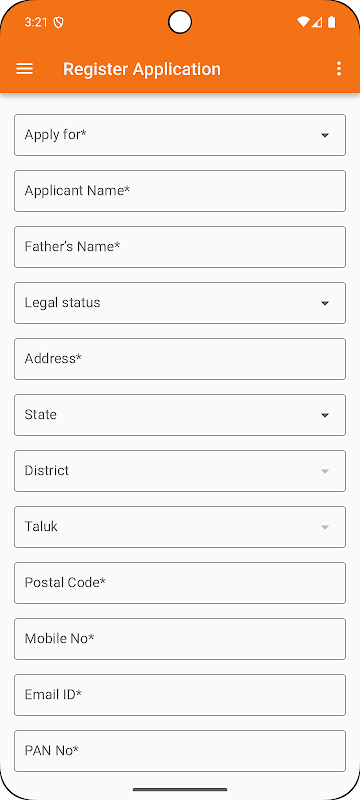Open the Taluk dropdown

pos(180,527)
